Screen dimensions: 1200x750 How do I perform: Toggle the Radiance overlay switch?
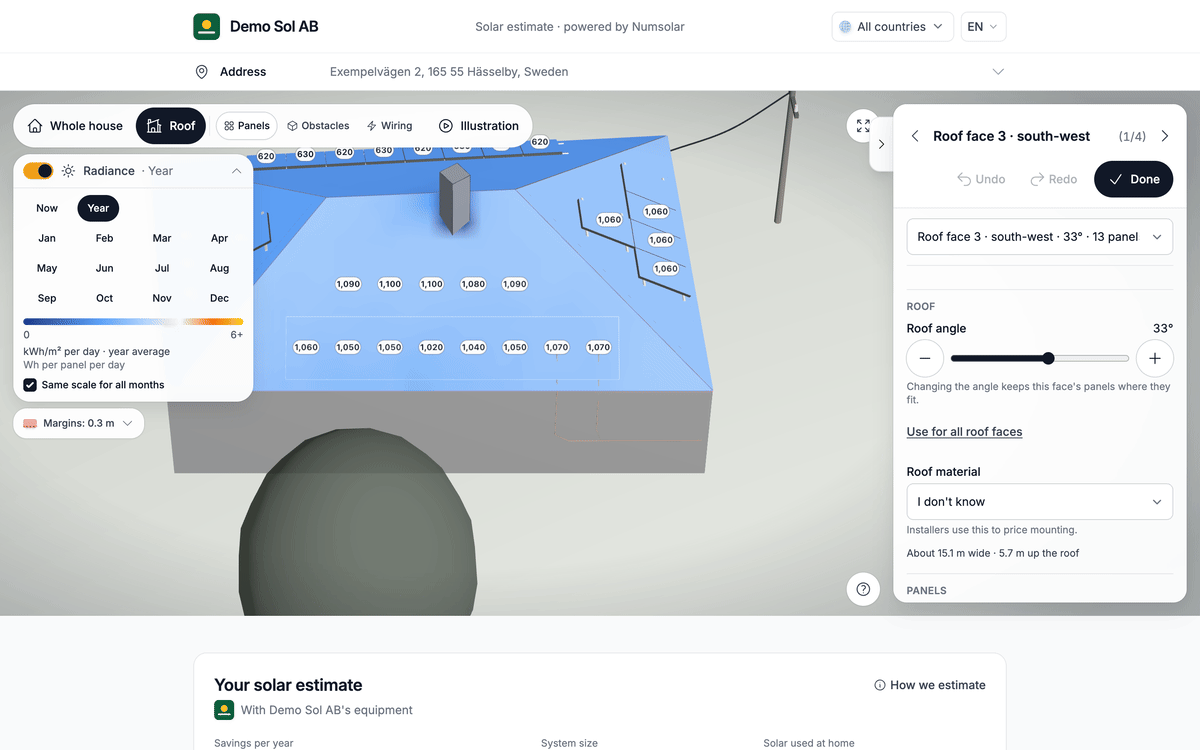coord(38,171)
